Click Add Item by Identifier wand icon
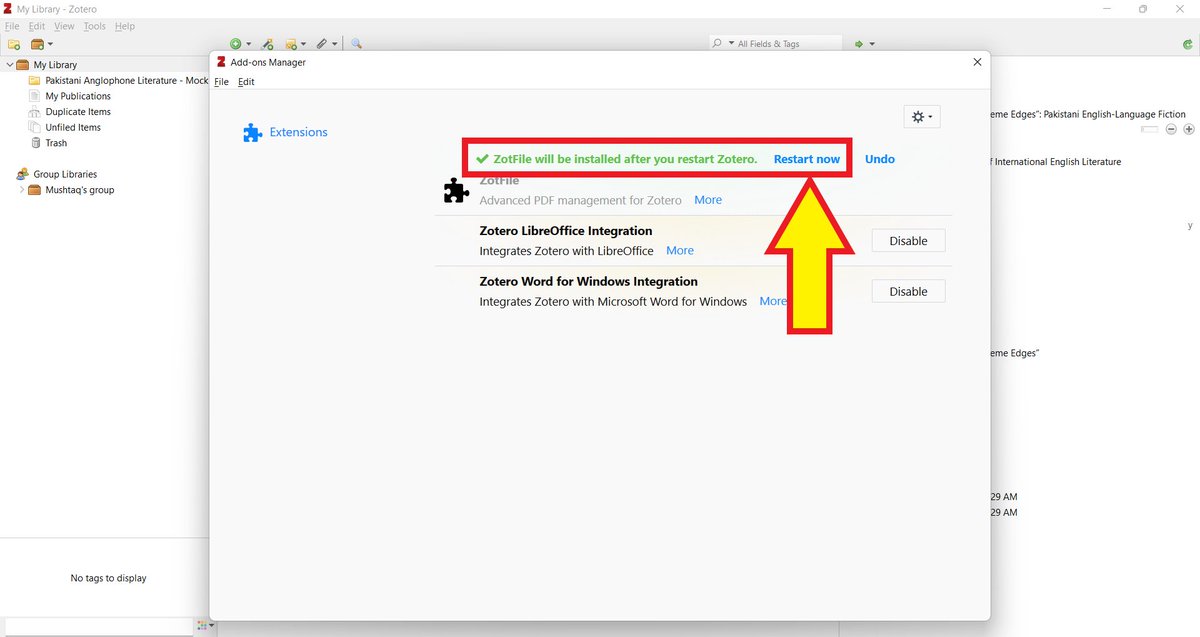 pos(268,44)
